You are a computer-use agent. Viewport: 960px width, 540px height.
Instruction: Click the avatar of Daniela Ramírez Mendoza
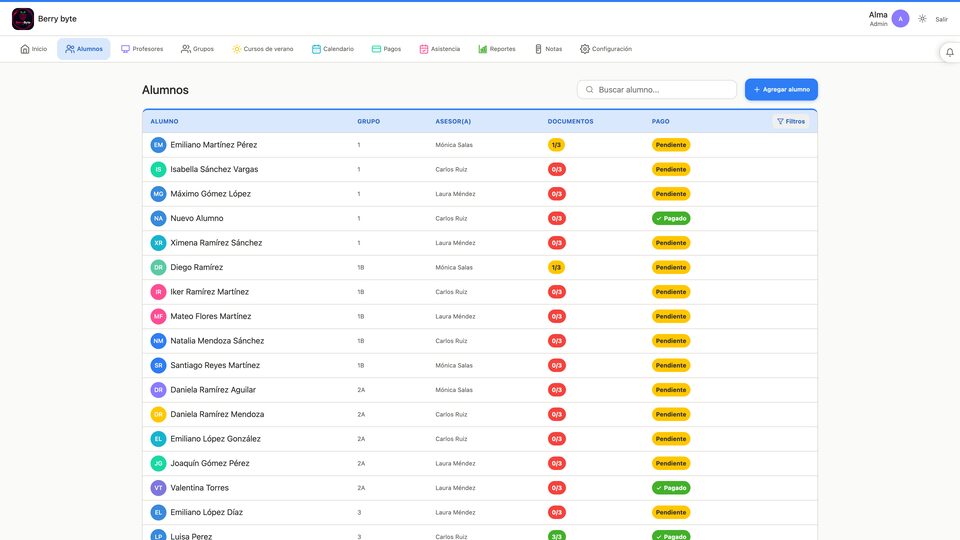(x=159, y=414)
